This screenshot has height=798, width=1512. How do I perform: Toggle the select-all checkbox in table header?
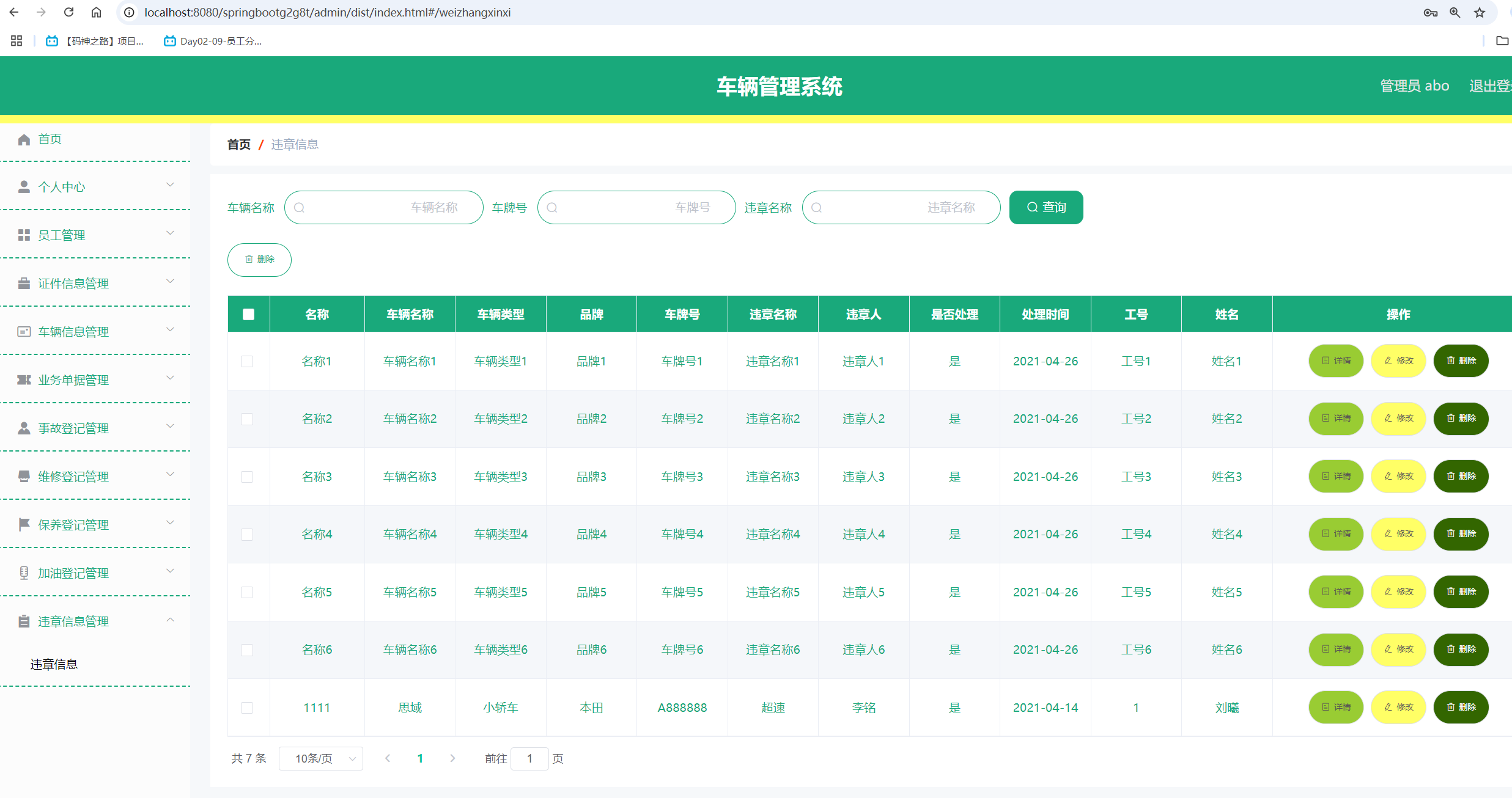(x=248, y=313)
